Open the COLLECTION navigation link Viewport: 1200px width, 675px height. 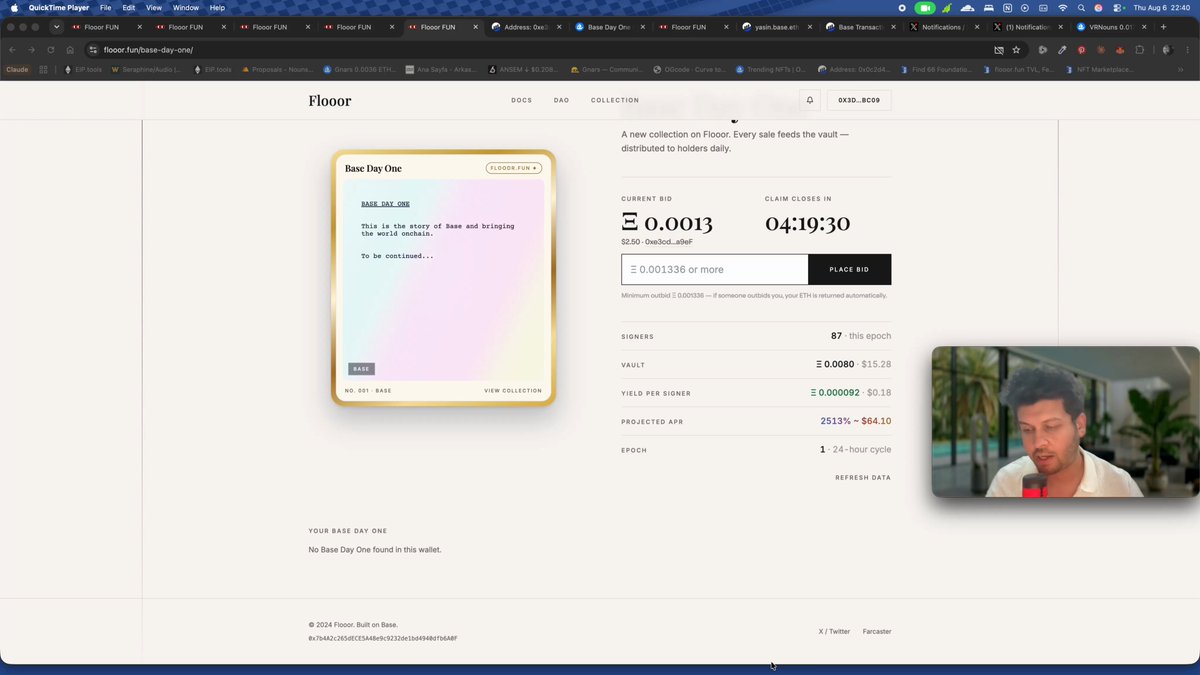615,100
